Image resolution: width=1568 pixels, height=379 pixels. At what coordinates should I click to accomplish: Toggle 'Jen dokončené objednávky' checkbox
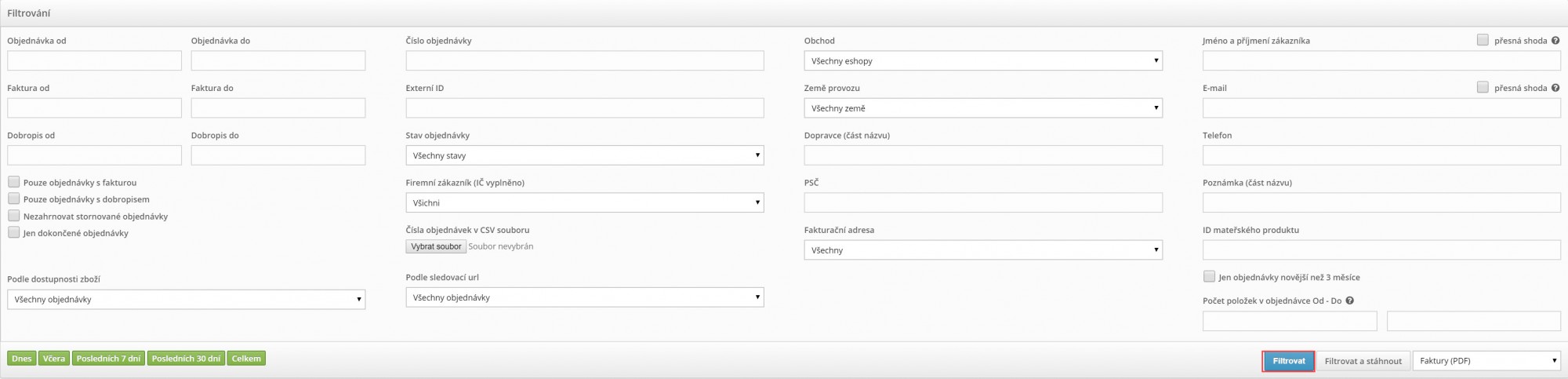[x=13, y=232]
